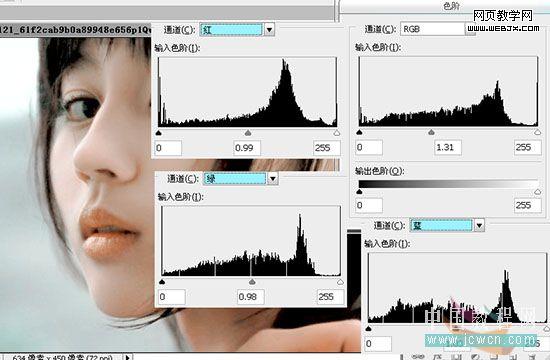The height and width of the screenshot is (360, 550).
Task: Click red channel midtone gray slider
Action: point(248,133)
